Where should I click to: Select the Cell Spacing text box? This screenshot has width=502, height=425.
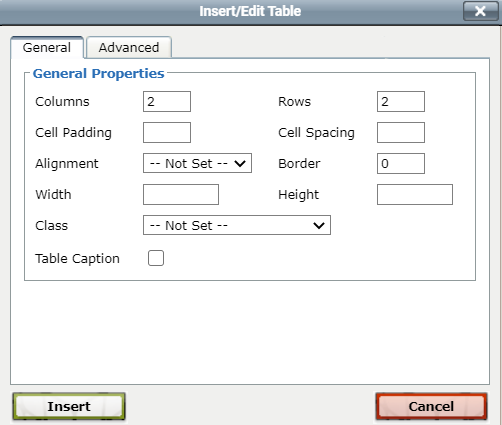click(401, 132)
